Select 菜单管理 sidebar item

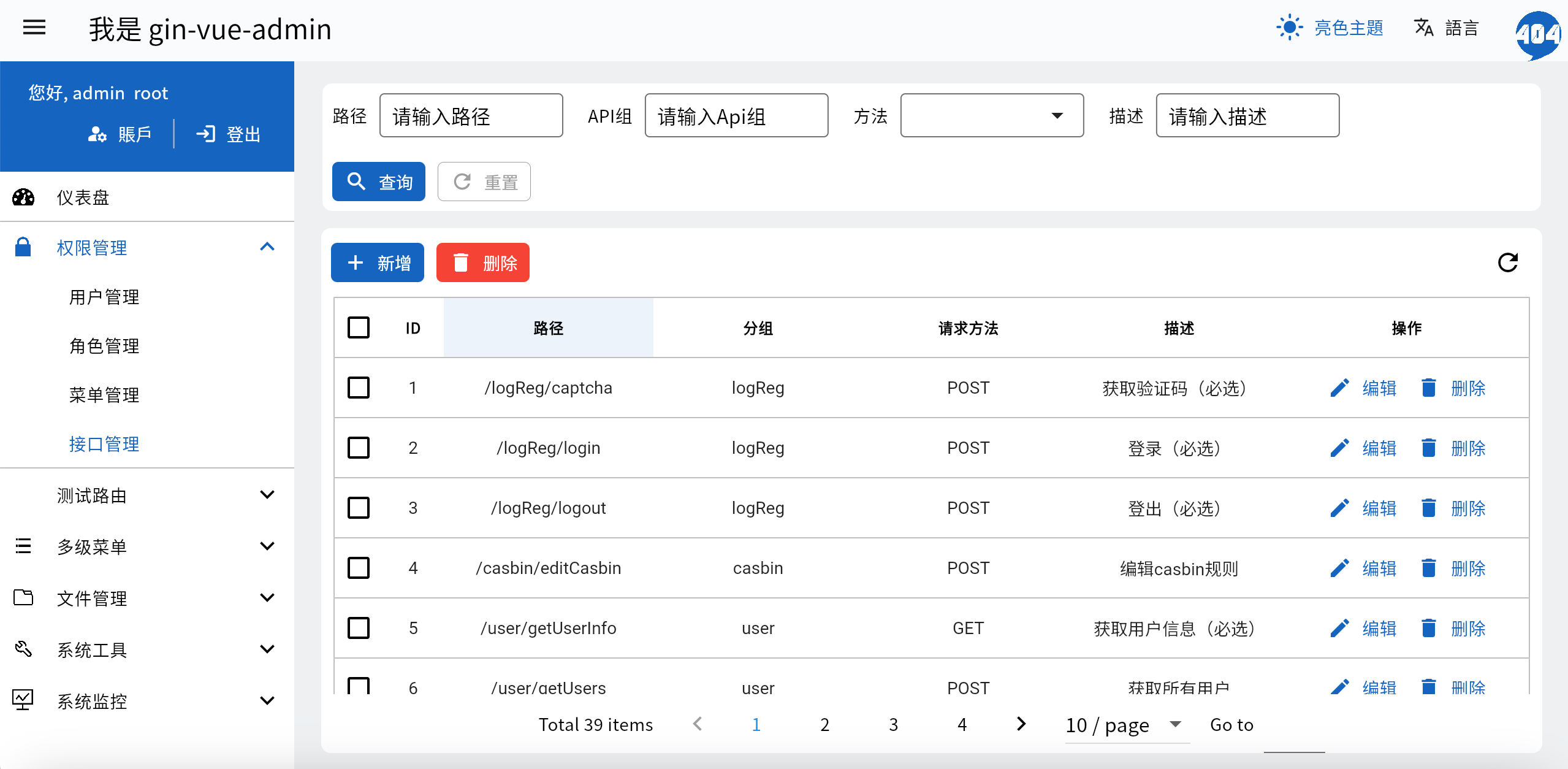coord(104,395)
